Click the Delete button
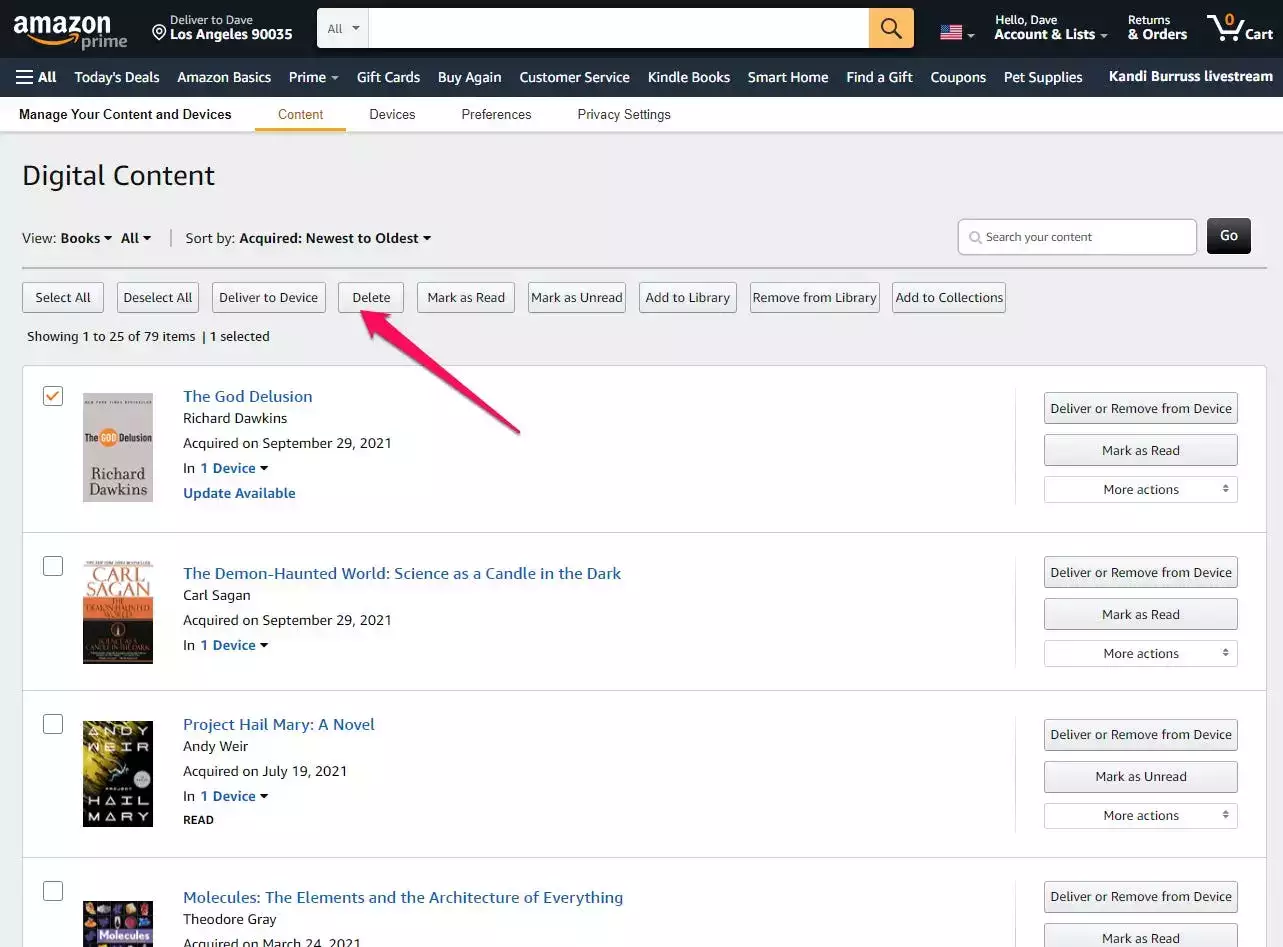1283x947 pixels. (371, 297)
